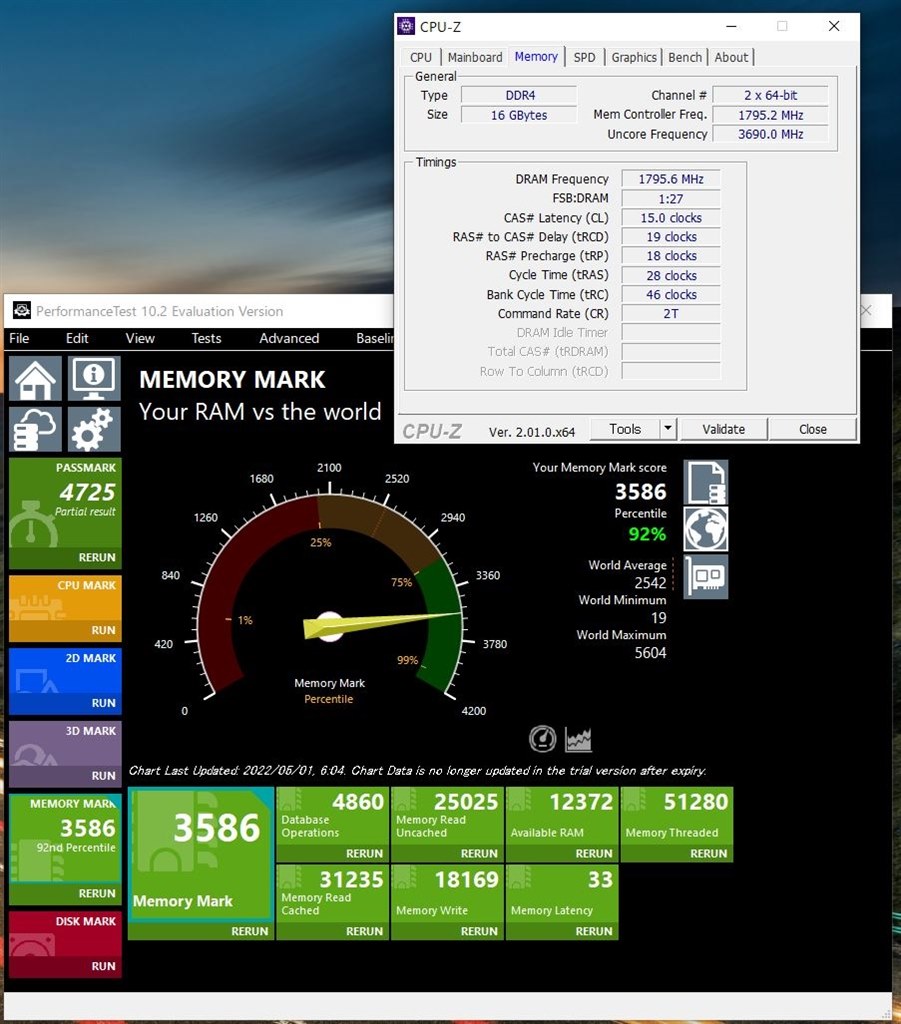This screenshot has width=901, height=1024.
Task: Rerun the Memory Read Cached test
Action: pos(364,931)
